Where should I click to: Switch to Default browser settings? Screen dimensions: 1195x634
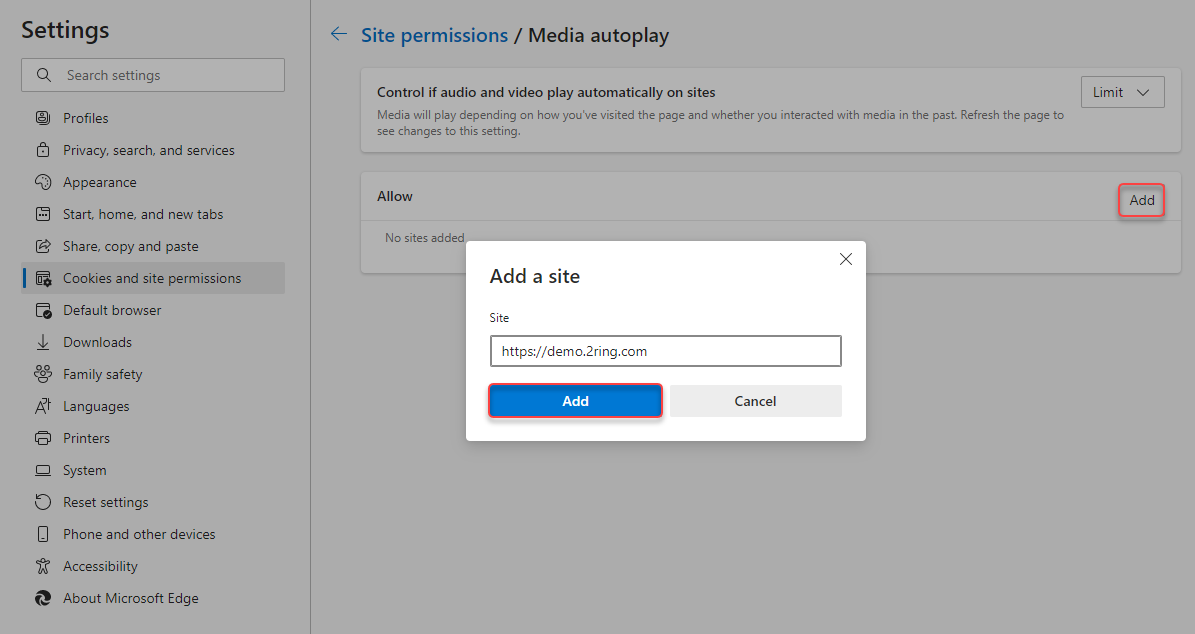click(112, 309)
